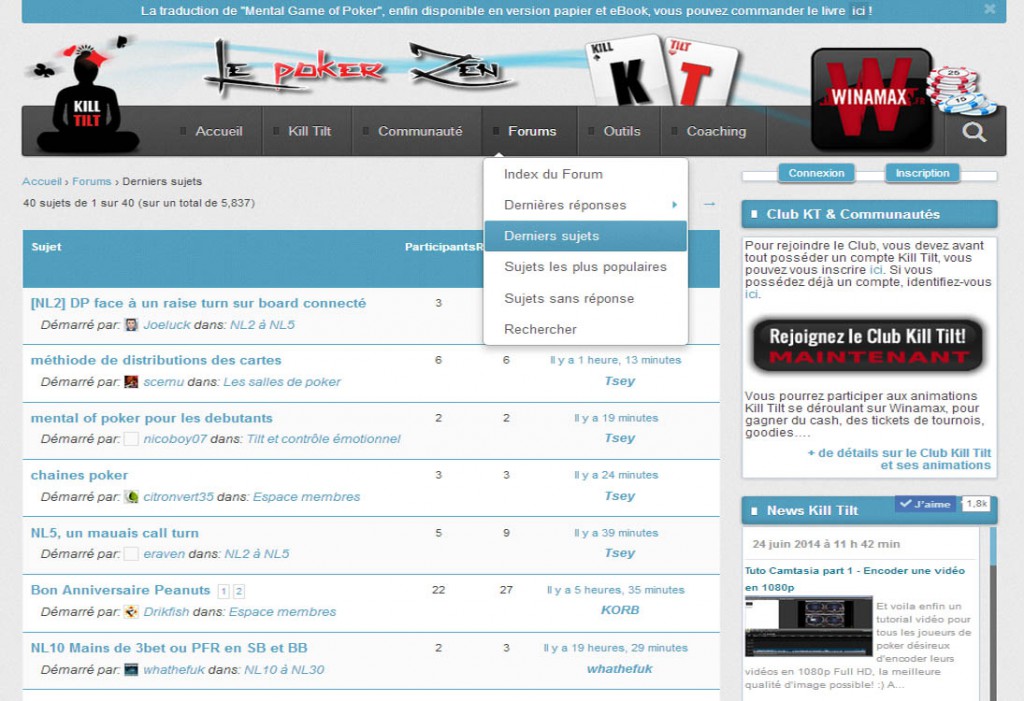Go to next page arrow
The height and width of the screenshot is (701, 1024).
[709, 204]
